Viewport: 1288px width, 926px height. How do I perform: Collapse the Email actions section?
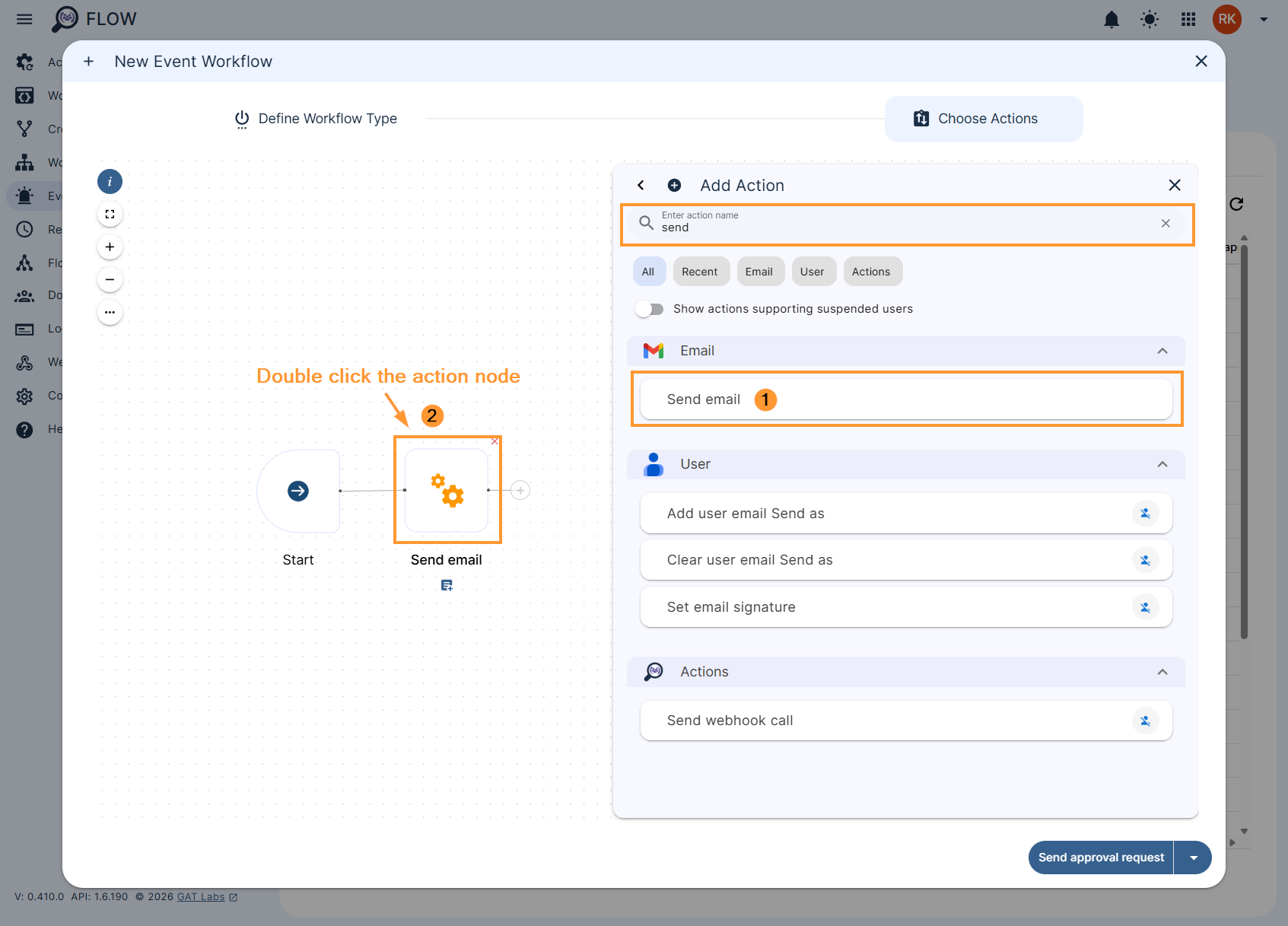1162,351
